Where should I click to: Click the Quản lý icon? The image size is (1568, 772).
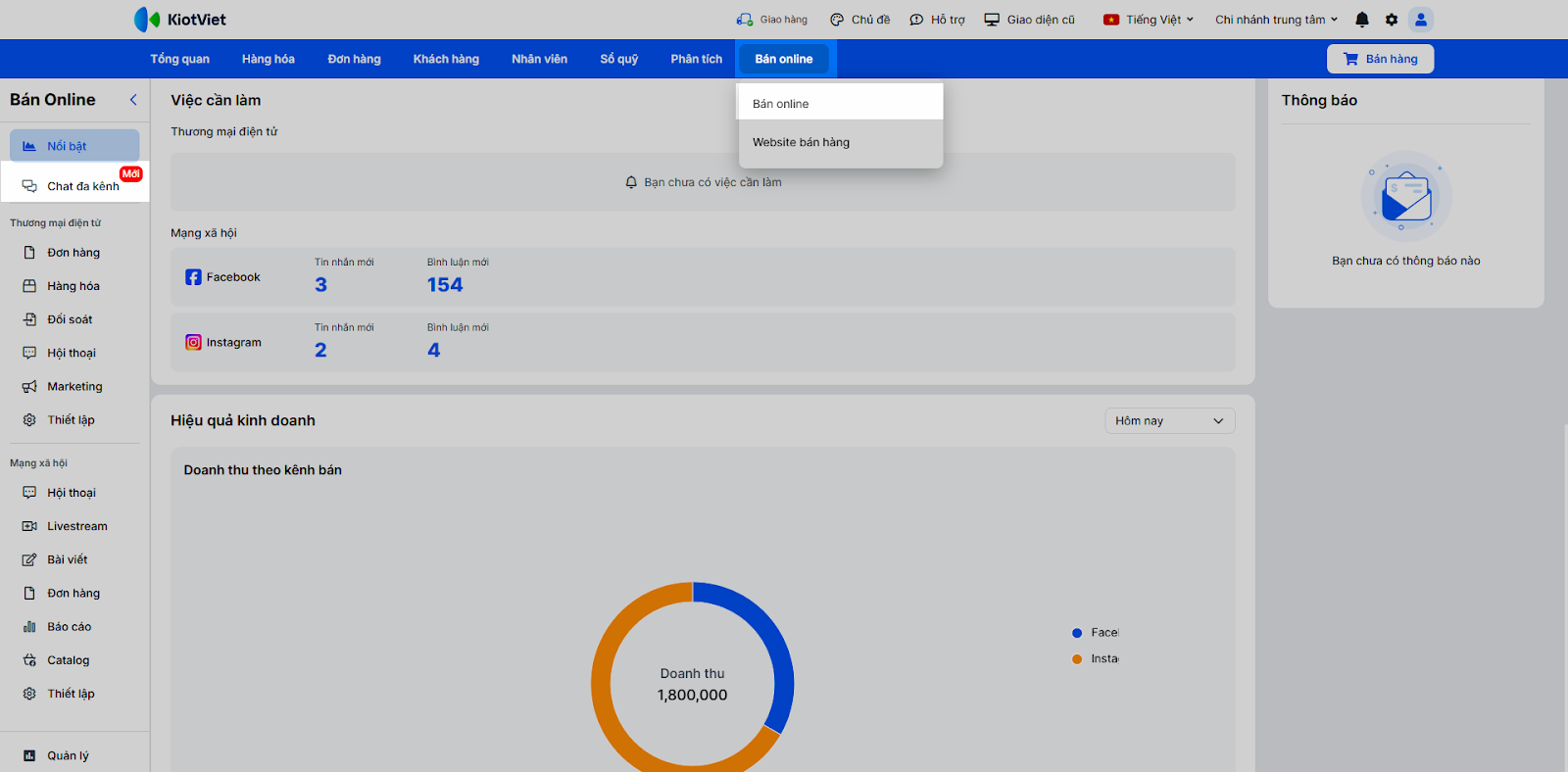29,755
